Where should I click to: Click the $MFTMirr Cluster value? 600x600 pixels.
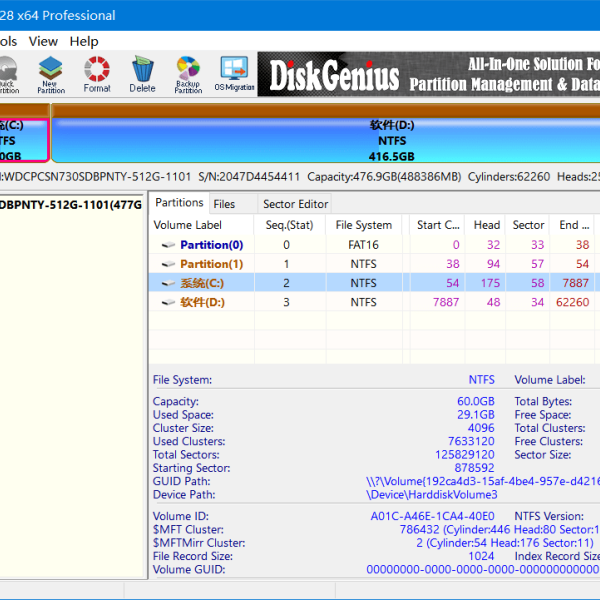point(505,543)
